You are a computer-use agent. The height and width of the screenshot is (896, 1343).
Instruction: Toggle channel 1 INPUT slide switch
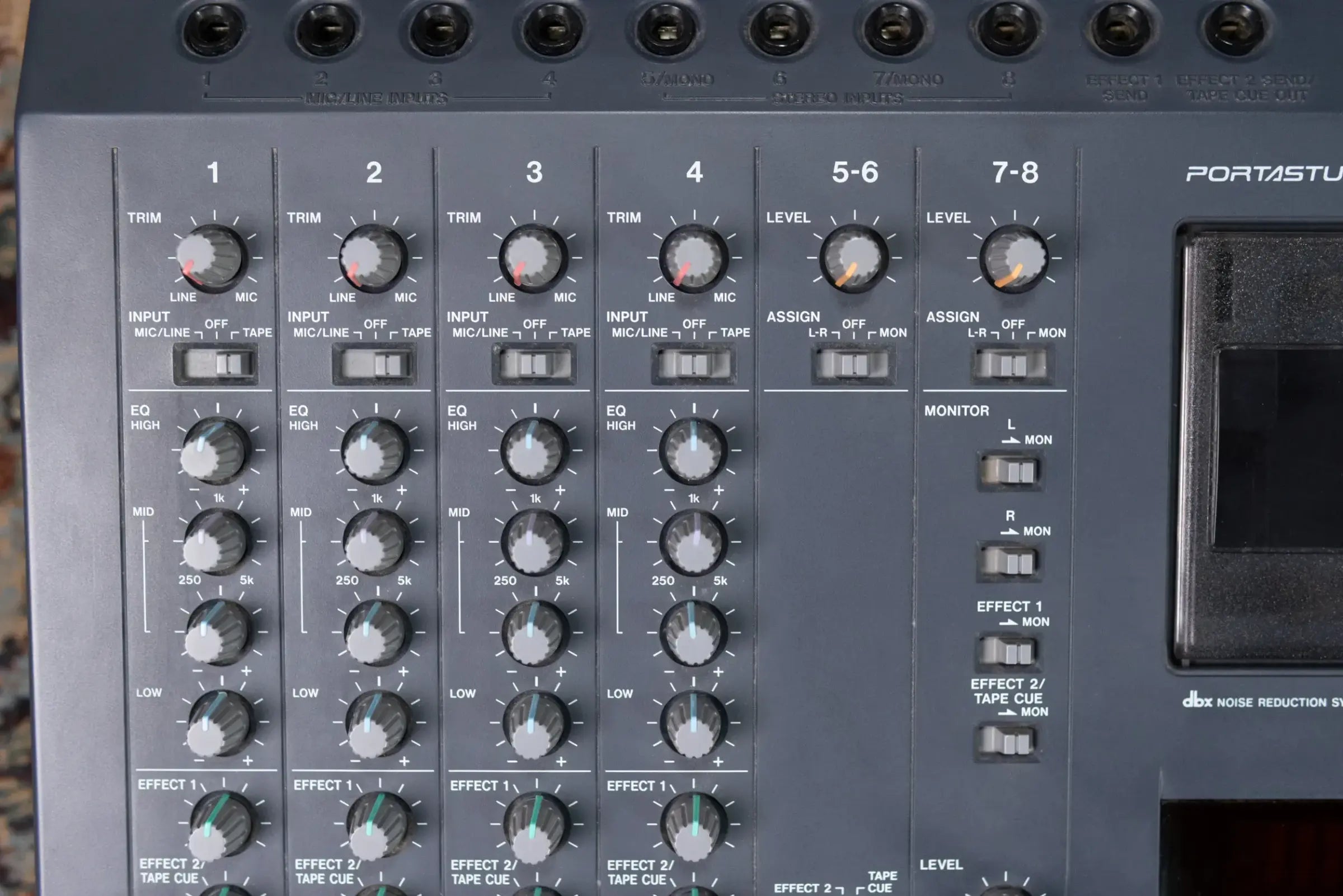[x=215, y=364]
